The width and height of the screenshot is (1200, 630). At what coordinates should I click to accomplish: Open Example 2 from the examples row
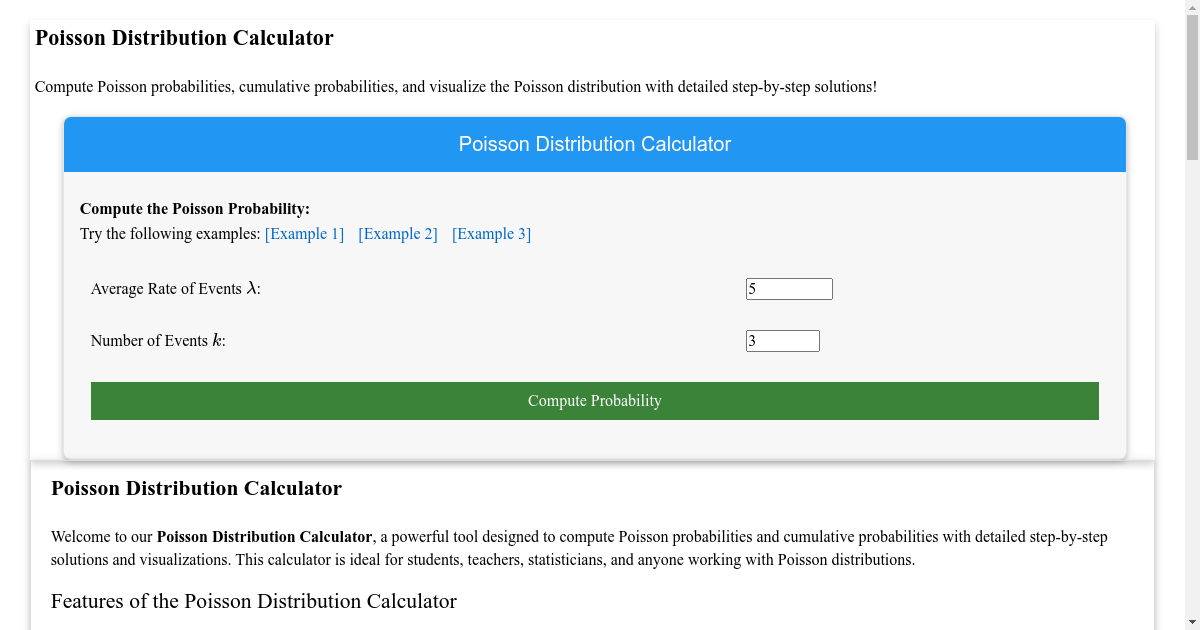397,233
